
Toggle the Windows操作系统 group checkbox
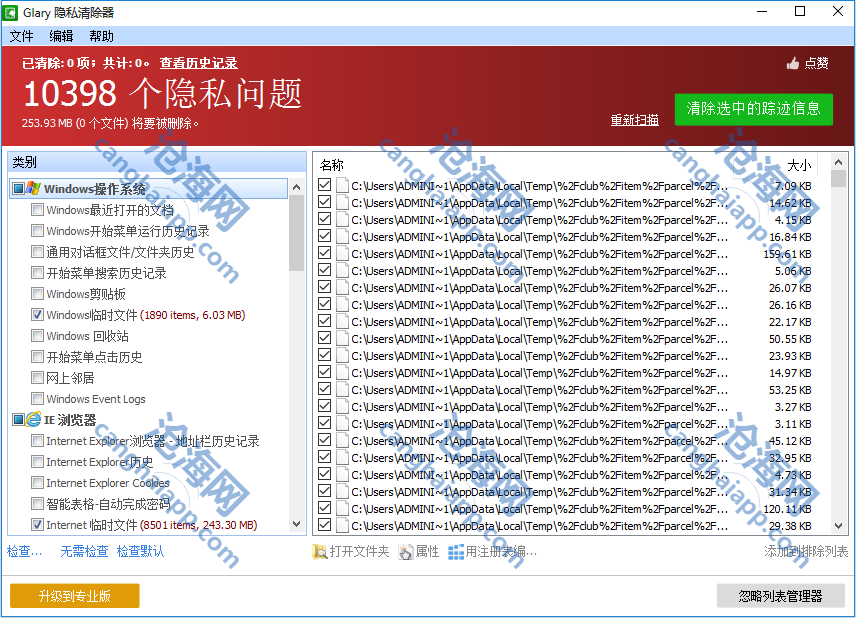pyautogui.click(x=19, y=188)
